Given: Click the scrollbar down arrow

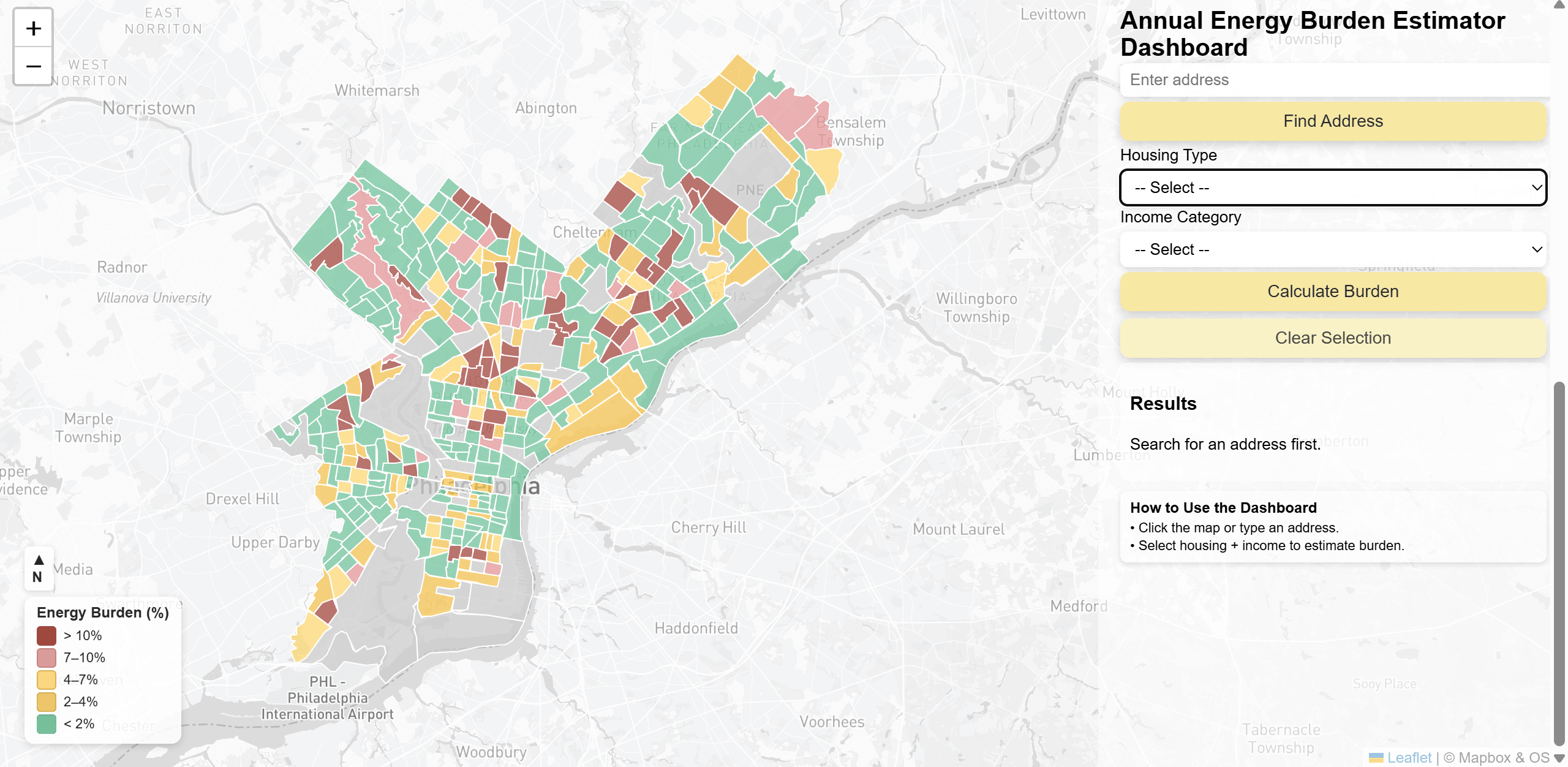Looking at the screenshot, I should [x=1559, y=758].
